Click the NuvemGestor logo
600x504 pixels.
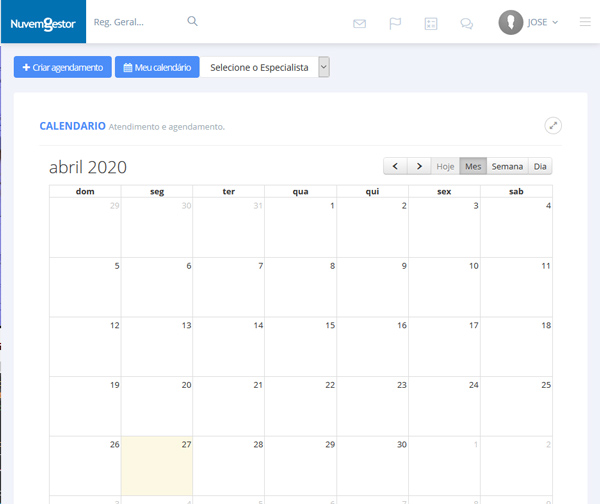click(x=43, y=24)
